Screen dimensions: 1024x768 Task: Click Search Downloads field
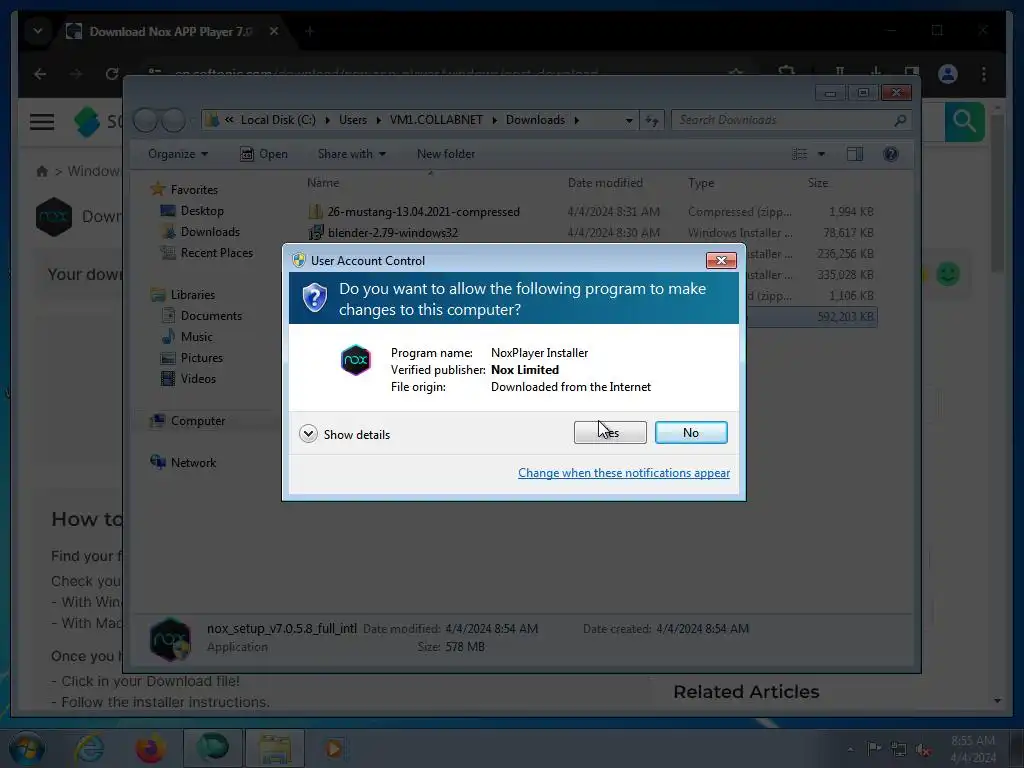(x=792, y=120)
